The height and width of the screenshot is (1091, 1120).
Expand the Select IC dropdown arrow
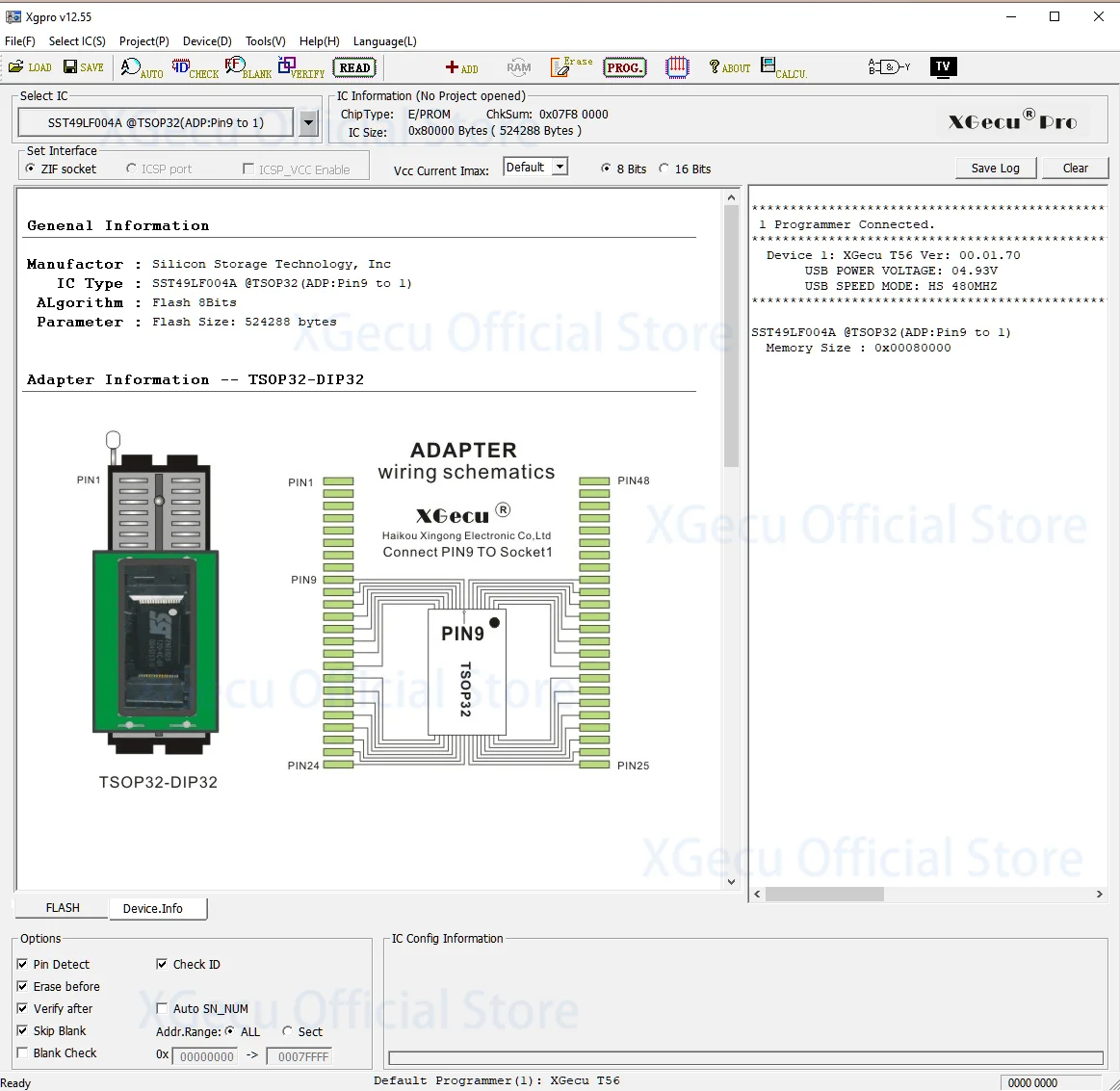point(308,123)
